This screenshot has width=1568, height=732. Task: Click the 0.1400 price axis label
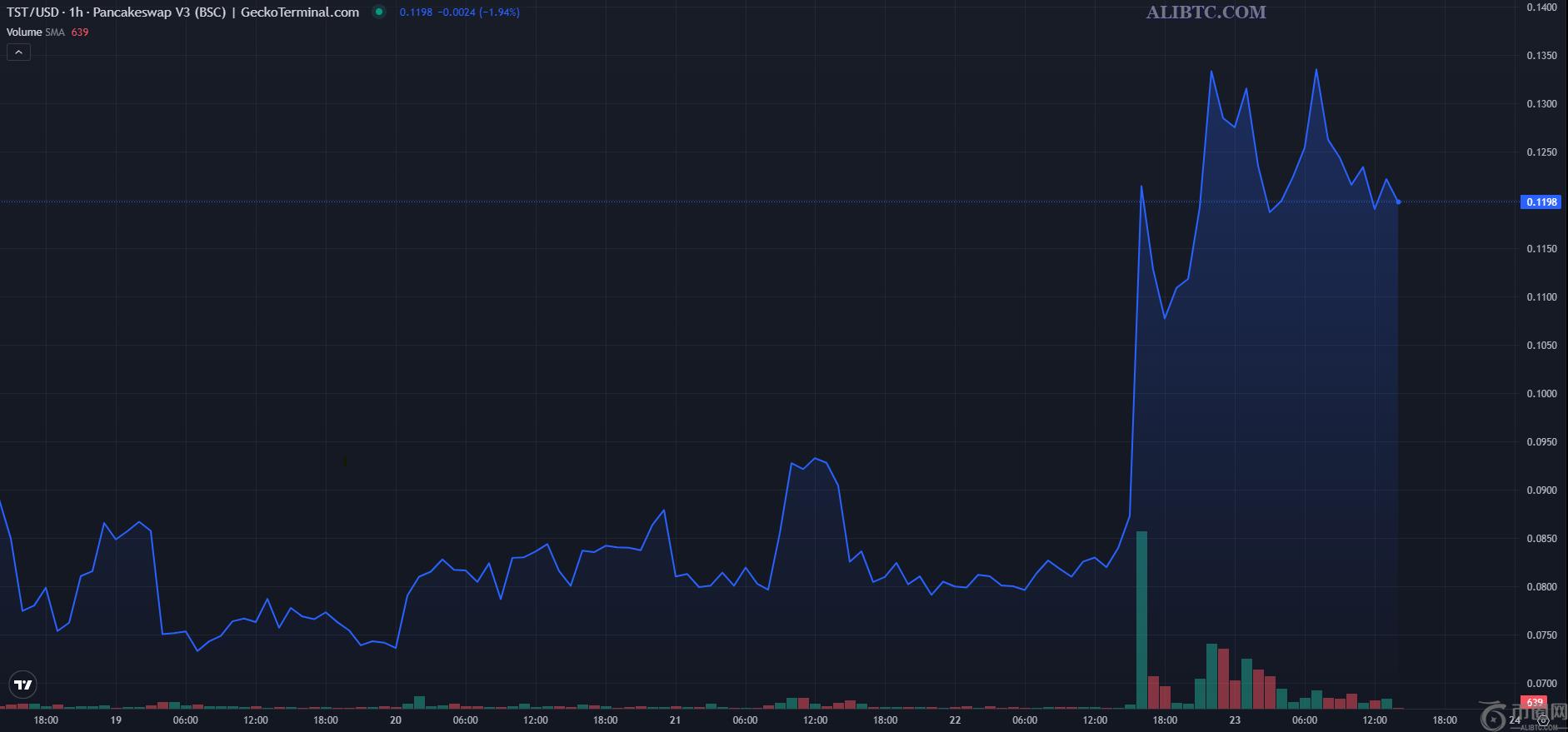[x=1541, y=7]
